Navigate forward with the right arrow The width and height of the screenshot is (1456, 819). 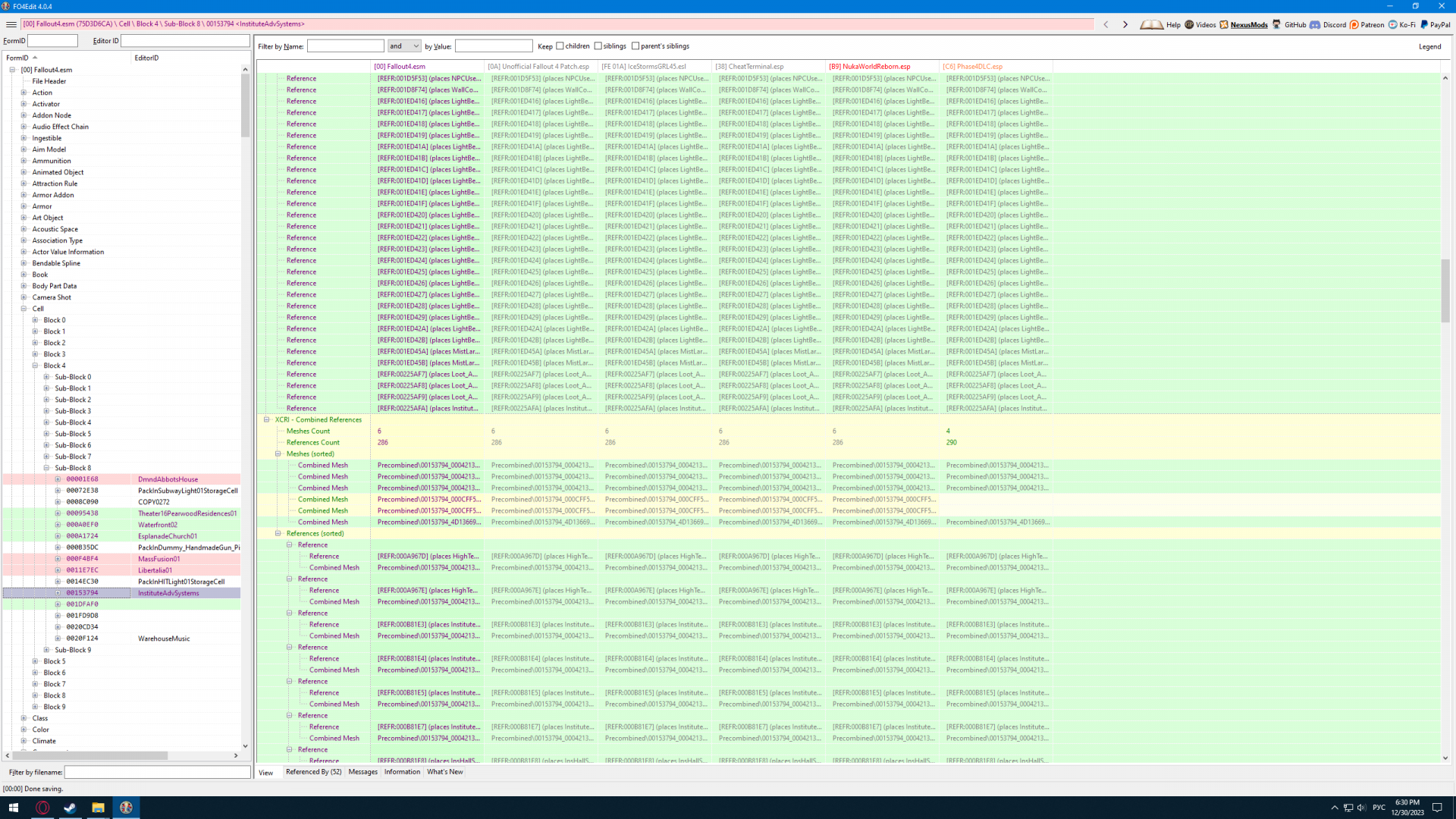[1125, 24]
